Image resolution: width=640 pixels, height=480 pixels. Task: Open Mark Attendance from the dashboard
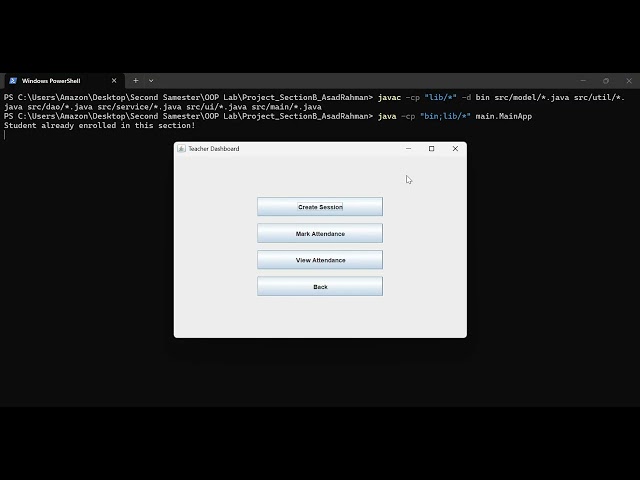pyautogui.click(x=320, y=233)
